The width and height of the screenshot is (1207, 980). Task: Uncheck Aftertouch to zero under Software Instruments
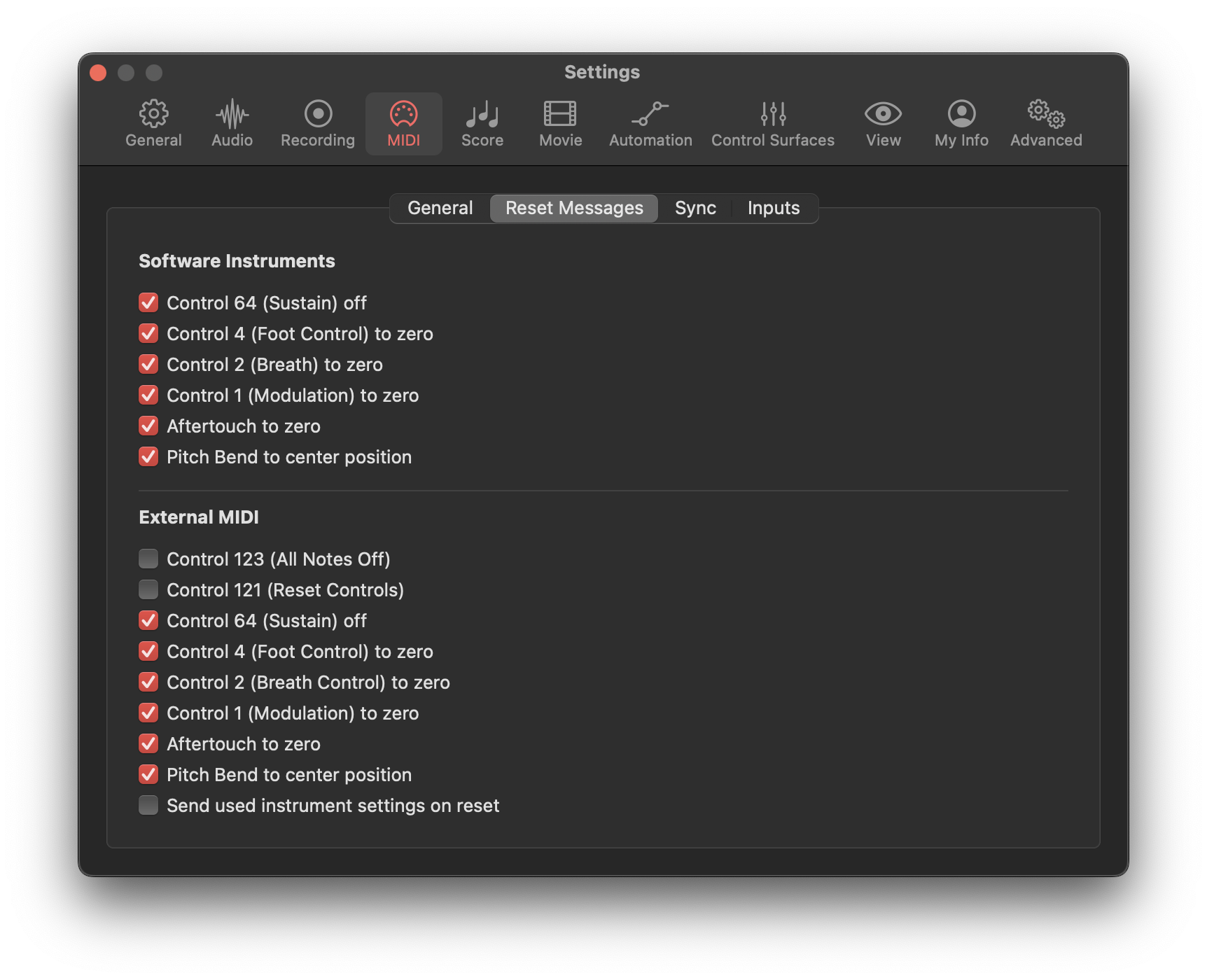(x=148, y=426)
